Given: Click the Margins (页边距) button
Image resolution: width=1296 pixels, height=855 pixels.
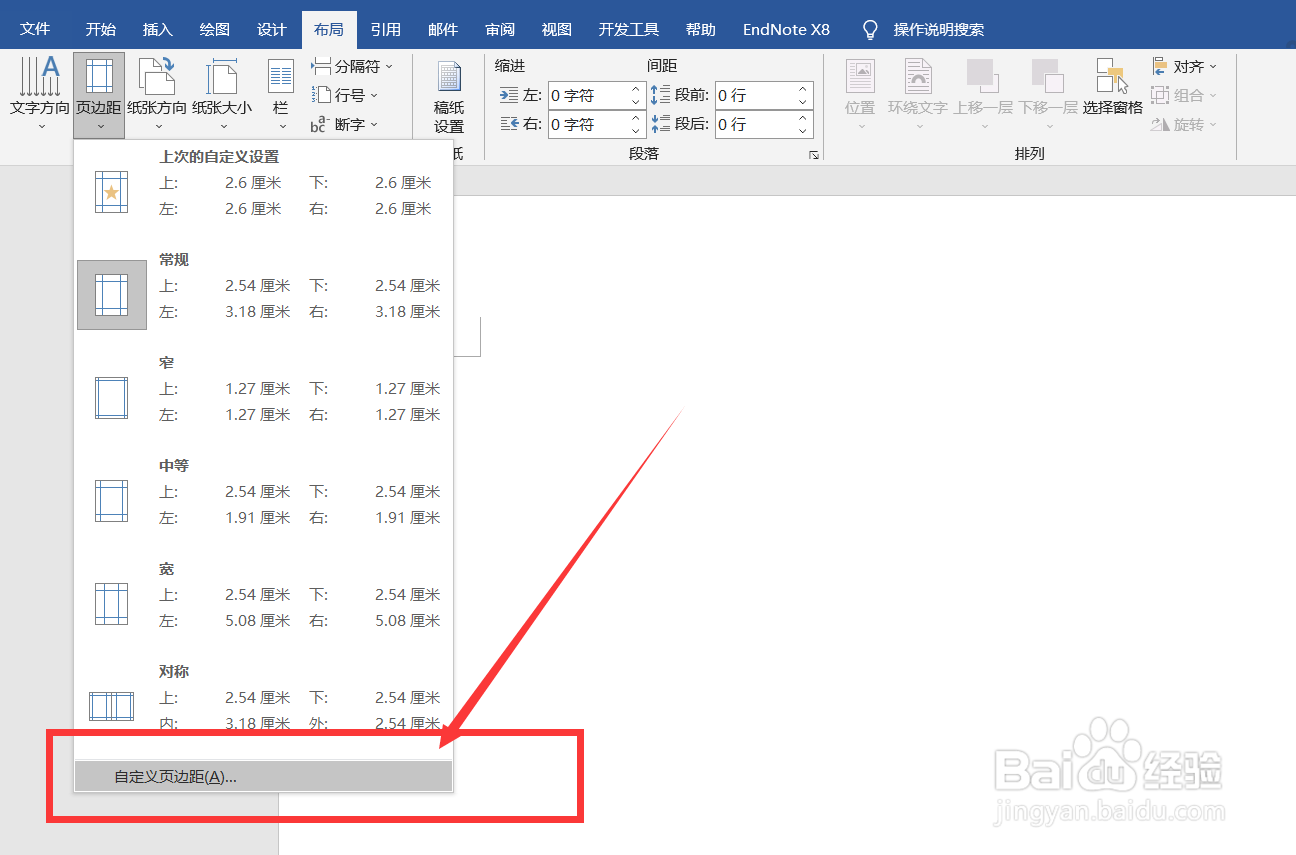Looking at the screenshot, I should point(99,95).
